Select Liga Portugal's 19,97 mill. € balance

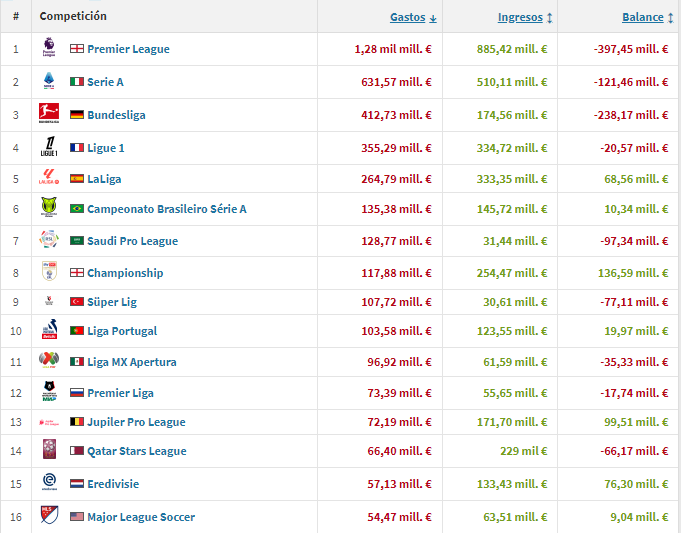(636, 331)
